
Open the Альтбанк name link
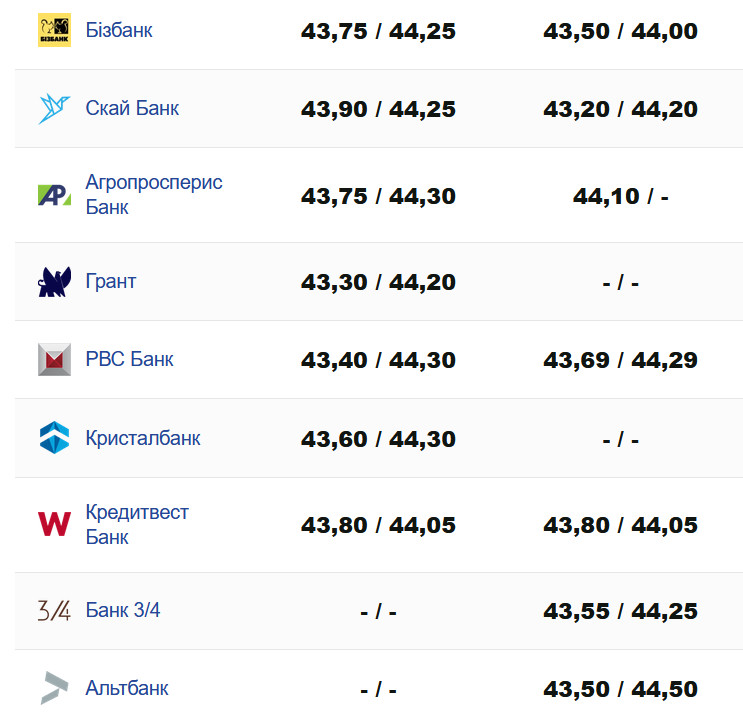(x=127, y=688)
